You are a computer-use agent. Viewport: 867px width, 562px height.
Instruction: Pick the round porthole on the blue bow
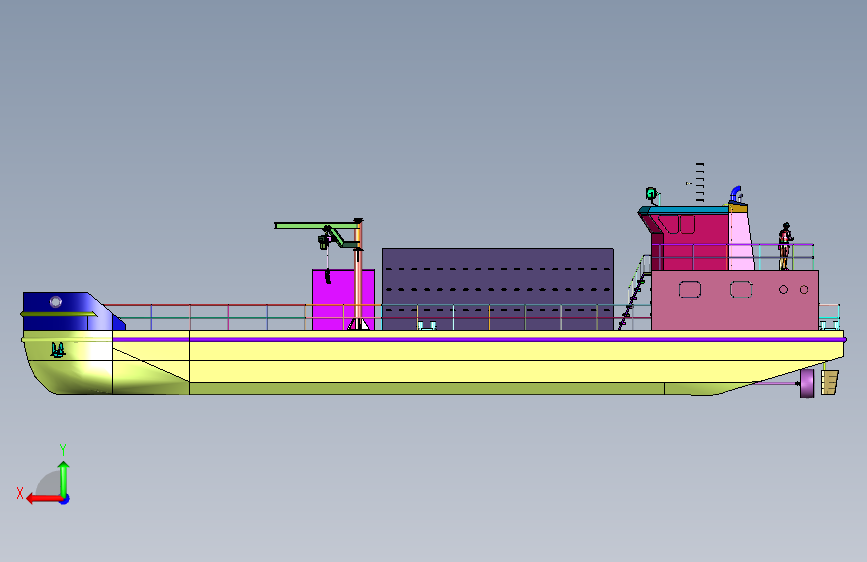56,301
